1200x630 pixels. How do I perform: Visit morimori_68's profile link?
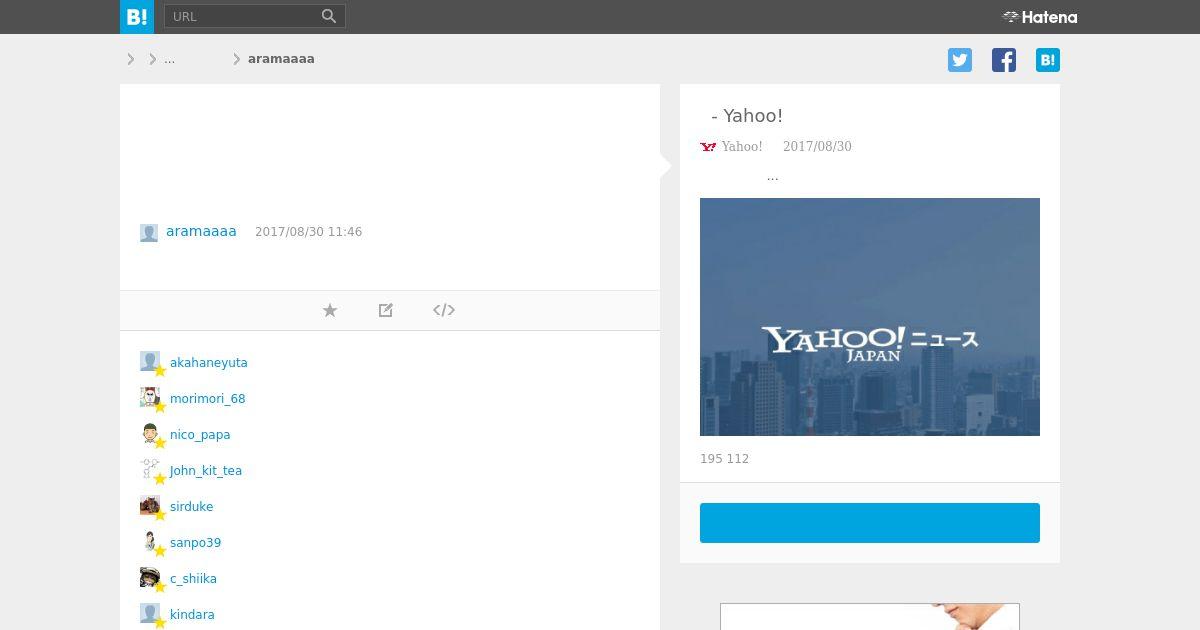pyautogui.click(x=207, y=399)
